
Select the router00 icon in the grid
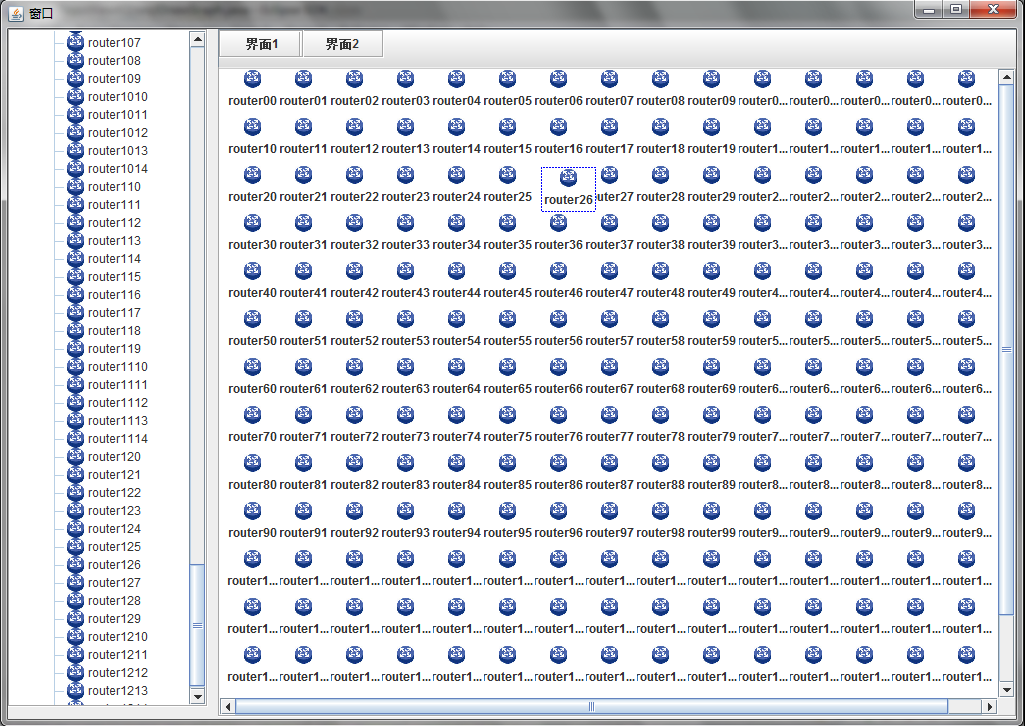tap(252, 79)
